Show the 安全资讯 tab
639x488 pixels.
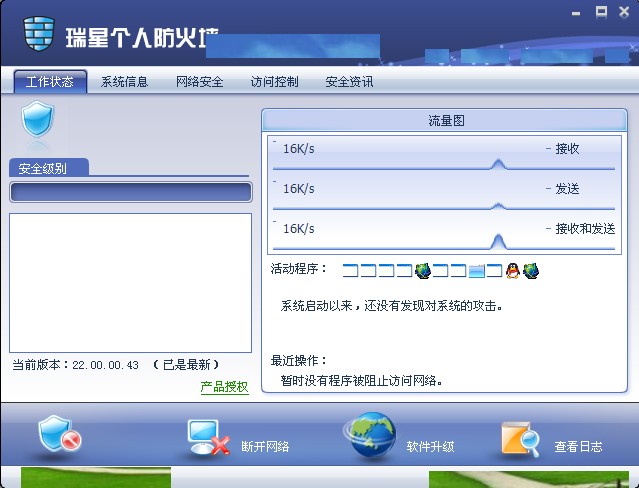coord(349,82)
